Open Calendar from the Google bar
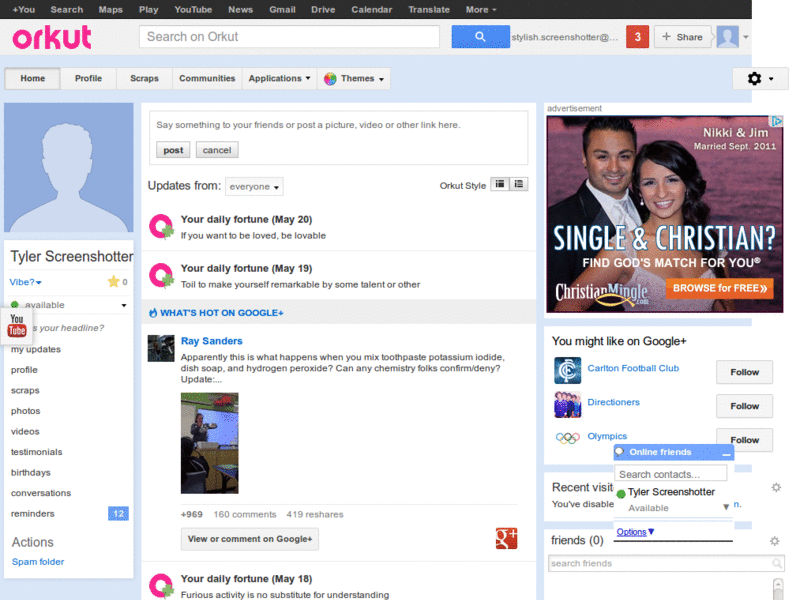The width and height of the screenshot is (800, 600). tap(371, 10)
